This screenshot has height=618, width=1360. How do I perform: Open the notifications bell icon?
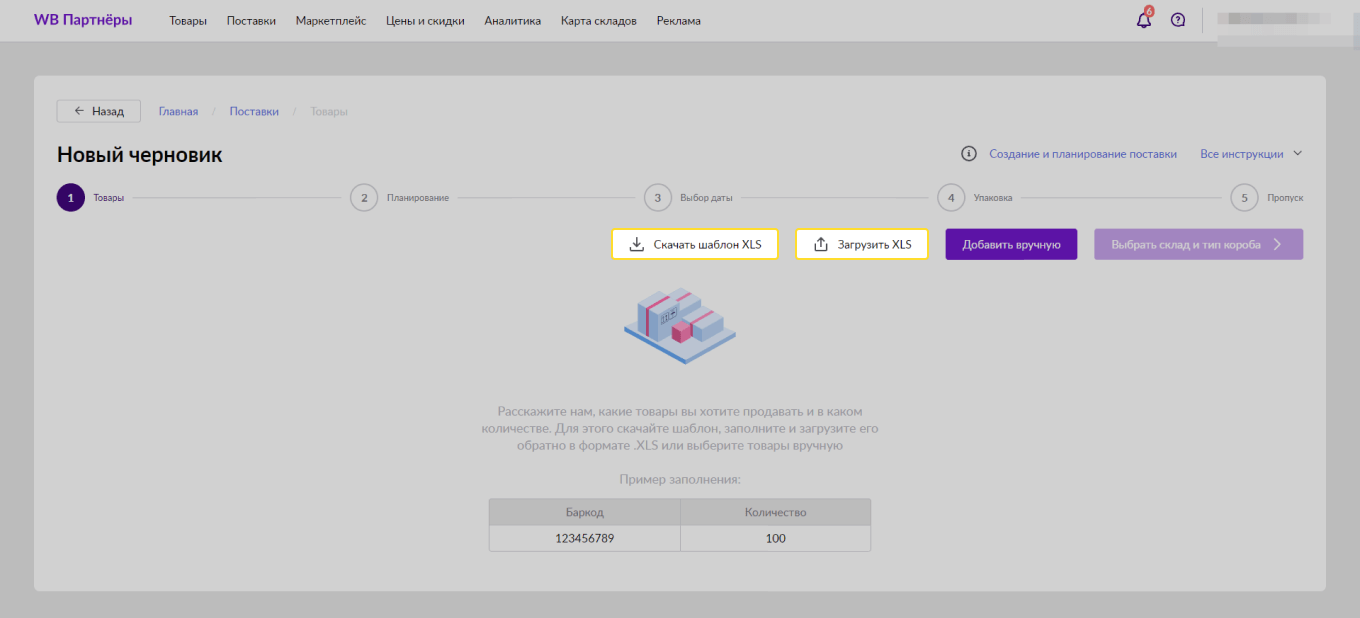pyautogui.click(x=1144, y=20)
